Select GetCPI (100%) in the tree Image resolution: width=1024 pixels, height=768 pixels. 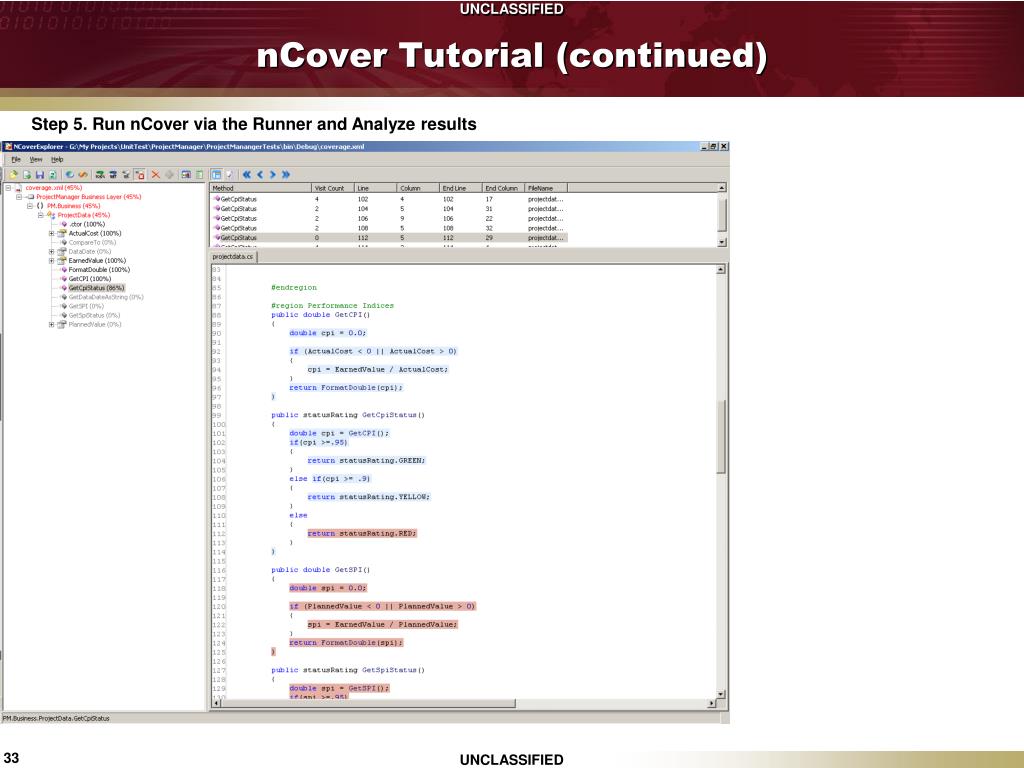[x=89, y=279]
